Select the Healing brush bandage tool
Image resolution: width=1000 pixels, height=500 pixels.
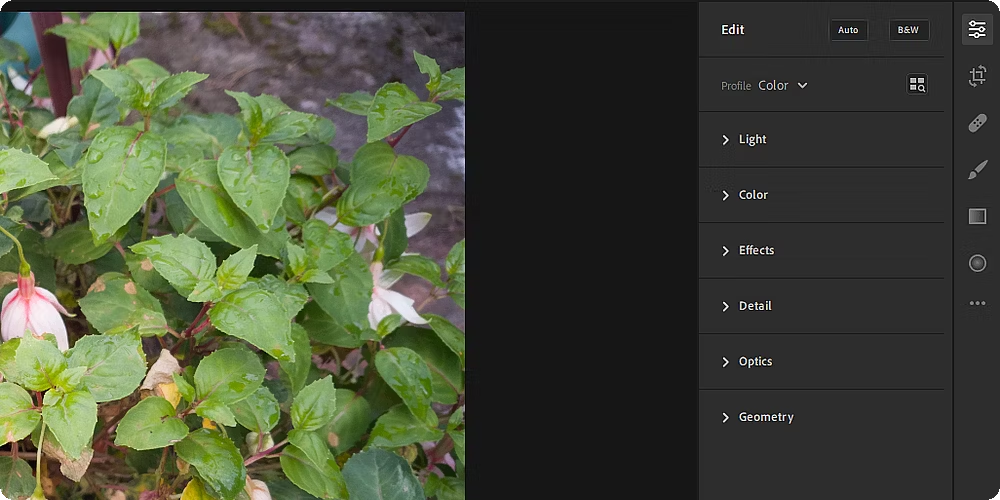tap(977, 123)
